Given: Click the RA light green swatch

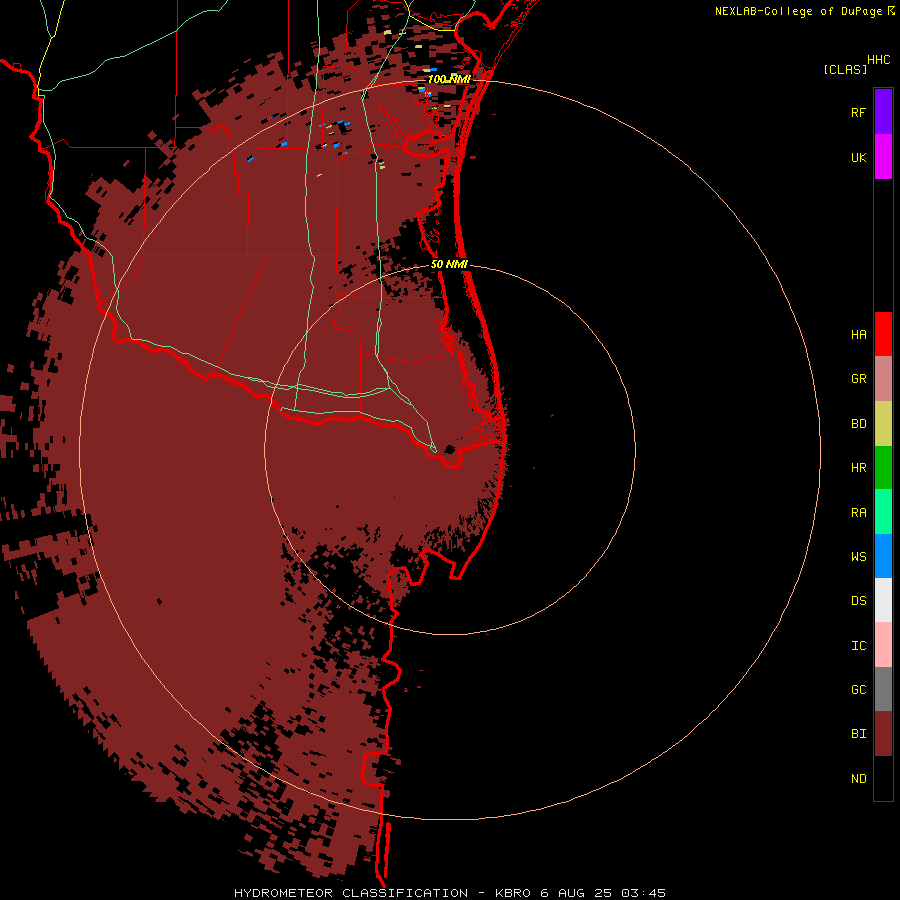Looking at the screenshot, I should [x=883, y=512].
